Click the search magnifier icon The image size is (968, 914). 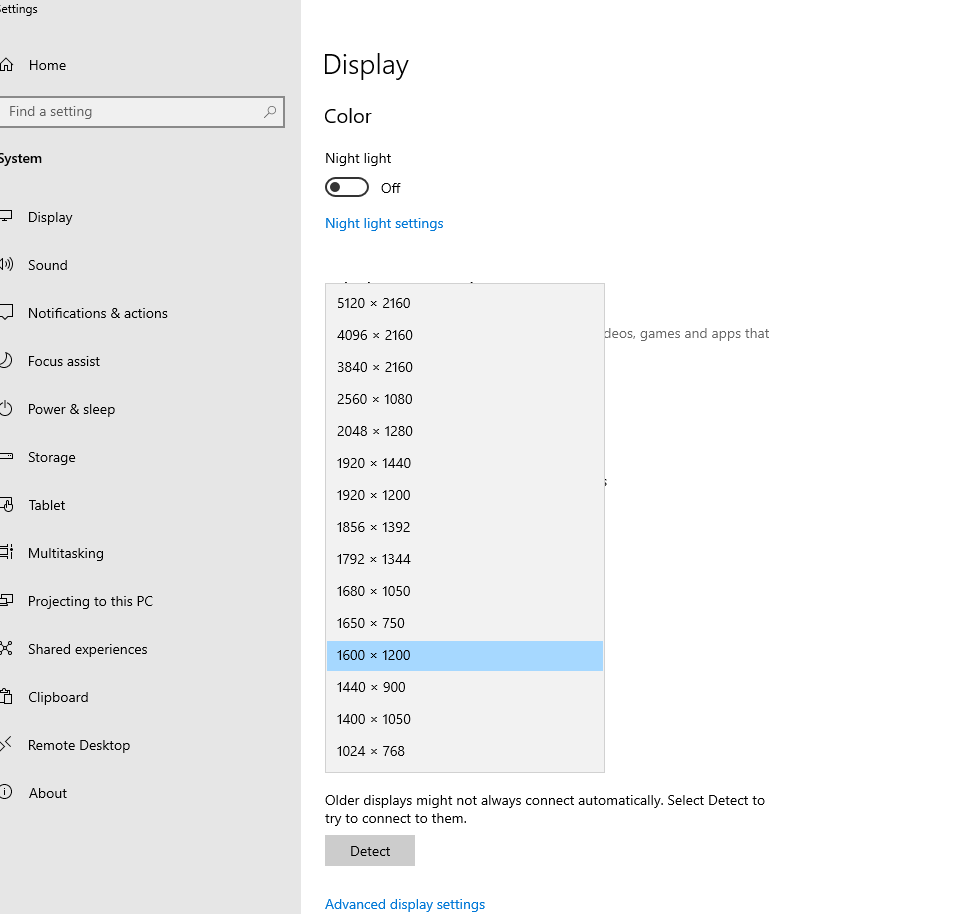[x=270, y=112]
